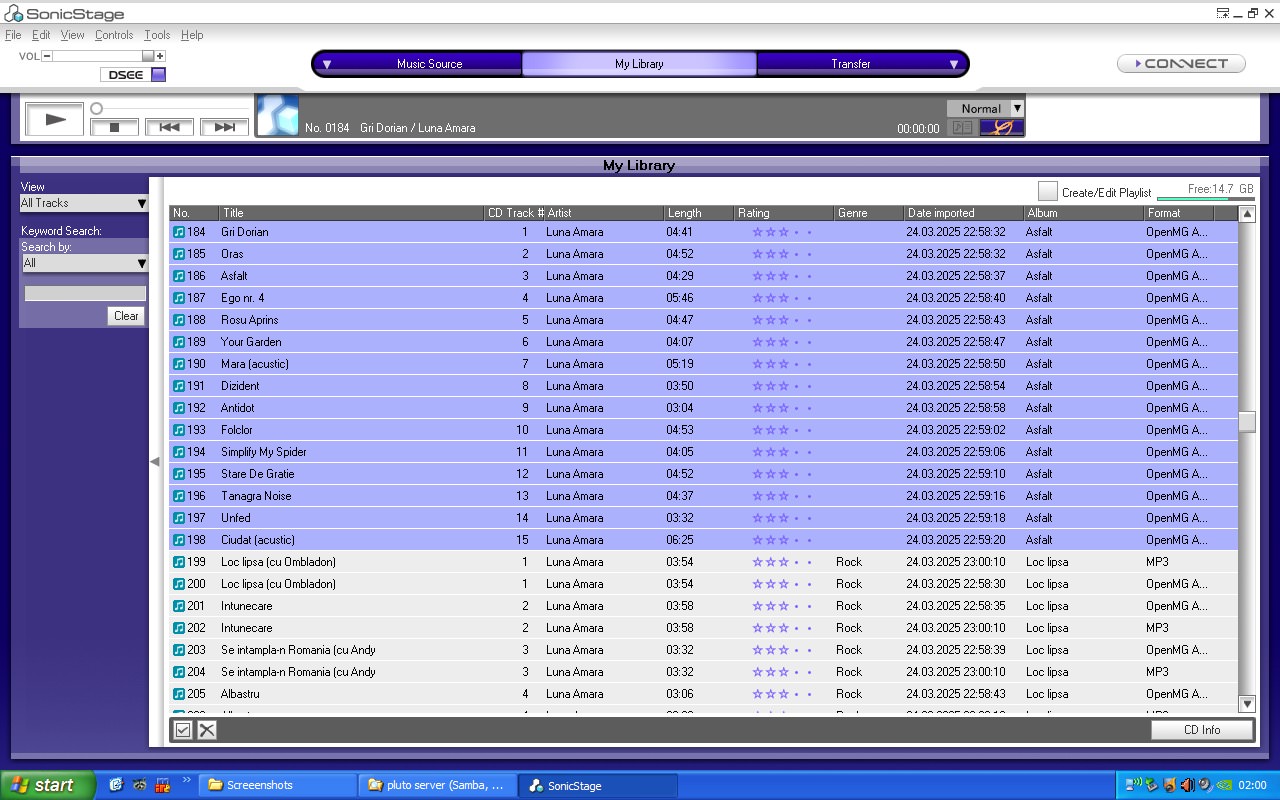
Task: Click the keyword search input field
Action: pyautogui.click(x=85, y=294)
